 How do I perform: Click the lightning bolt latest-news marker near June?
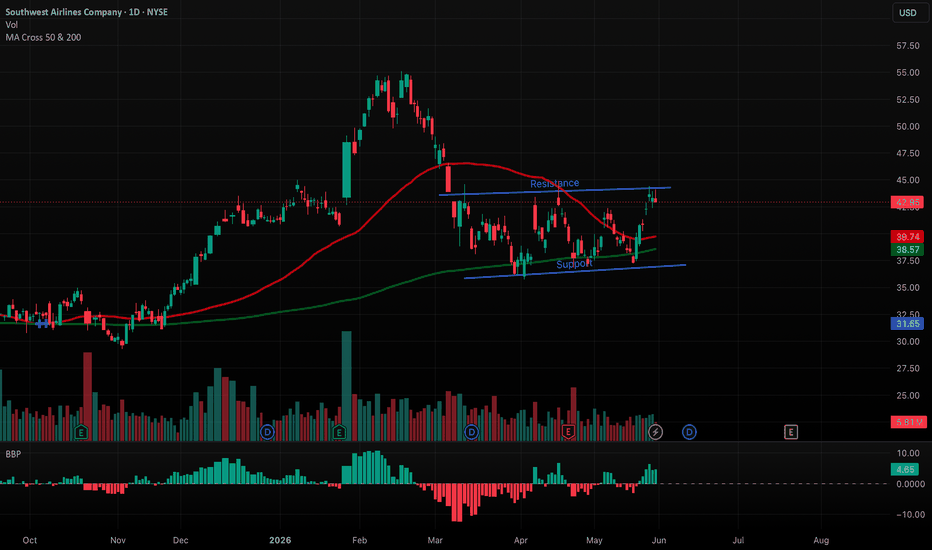pyautogui.click(x=655, y=432)
